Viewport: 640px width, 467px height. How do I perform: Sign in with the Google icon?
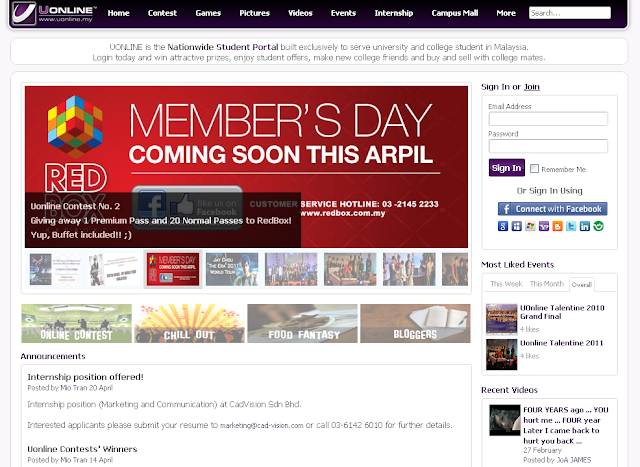click(x=503, y=226)
